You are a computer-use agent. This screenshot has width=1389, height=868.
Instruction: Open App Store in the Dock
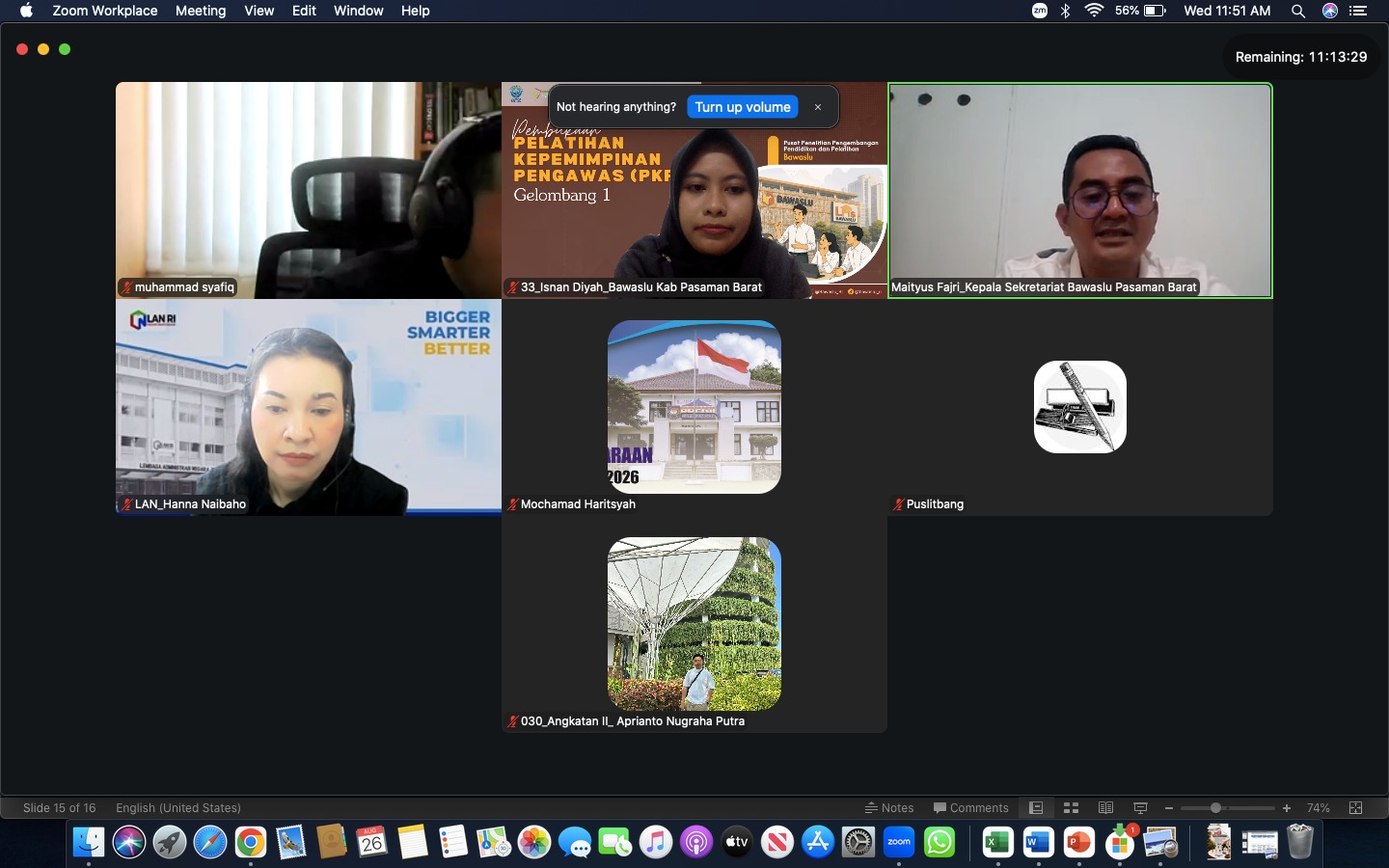click(x=818, y=842)
